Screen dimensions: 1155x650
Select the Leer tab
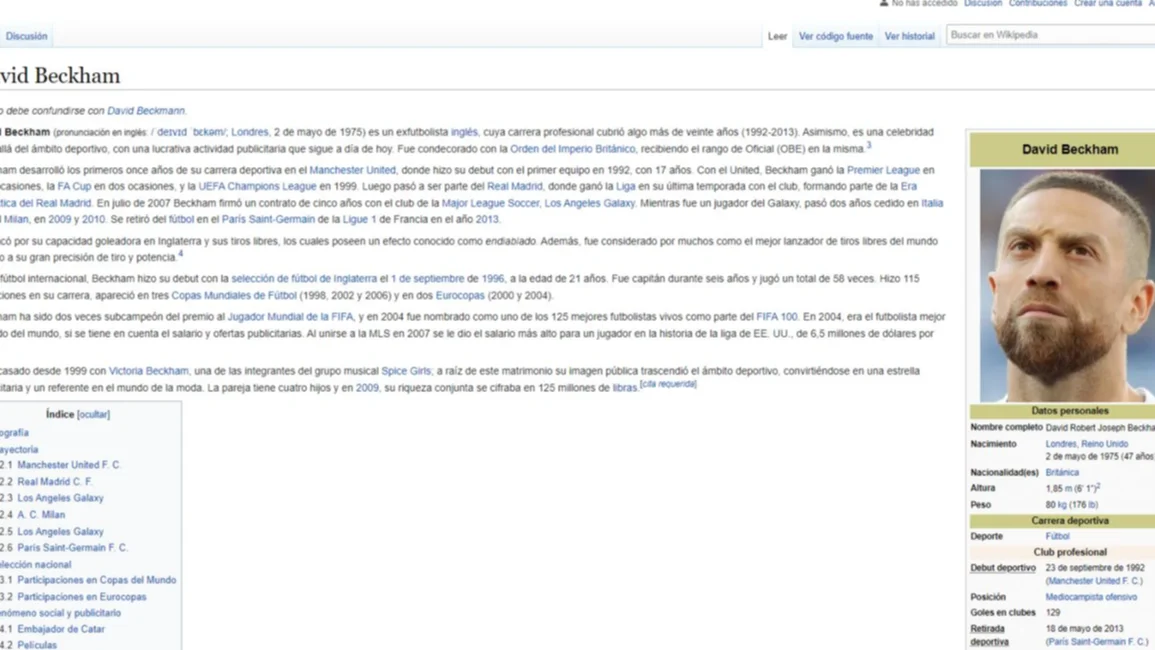coord(777,36)
